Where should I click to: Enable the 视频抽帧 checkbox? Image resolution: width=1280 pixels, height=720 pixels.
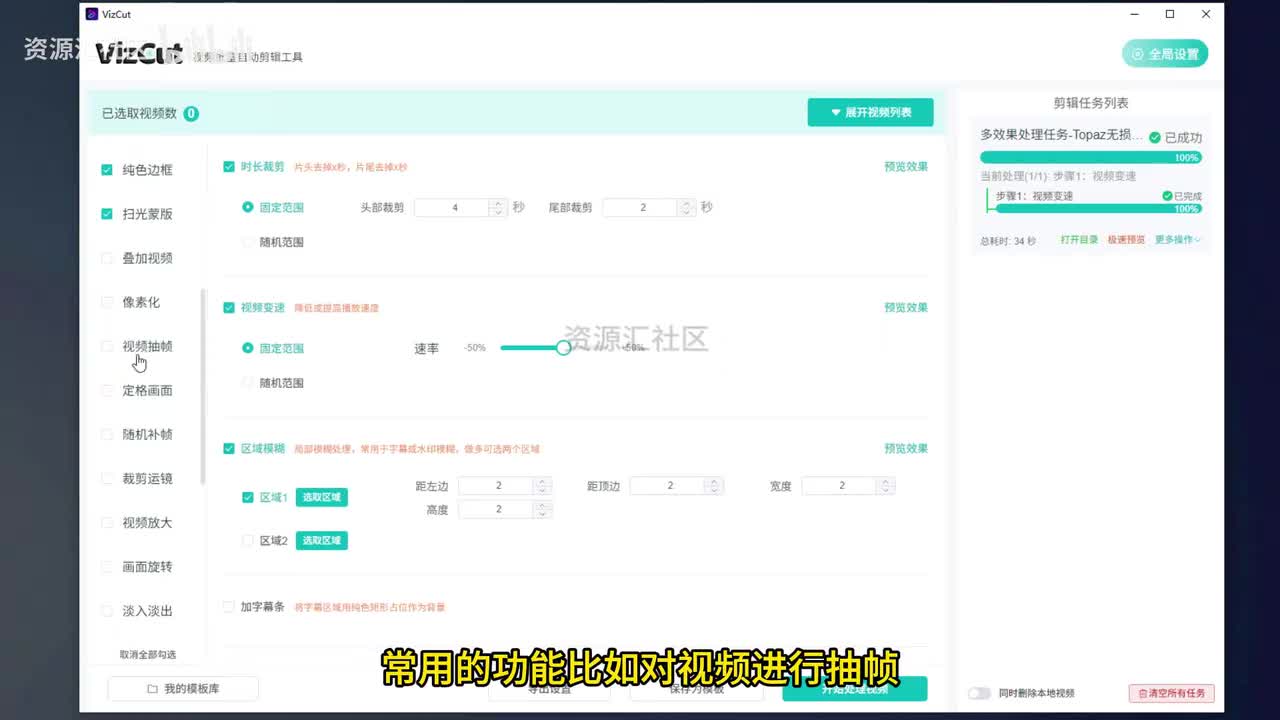(107, 346)
